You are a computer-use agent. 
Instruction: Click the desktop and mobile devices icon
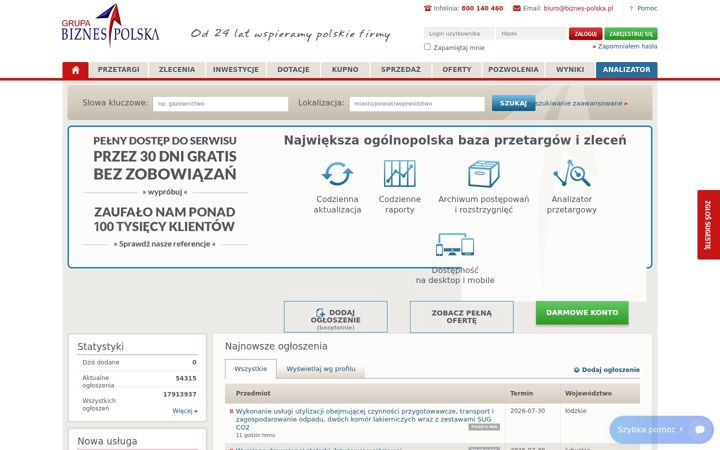(x=455, y=244)
